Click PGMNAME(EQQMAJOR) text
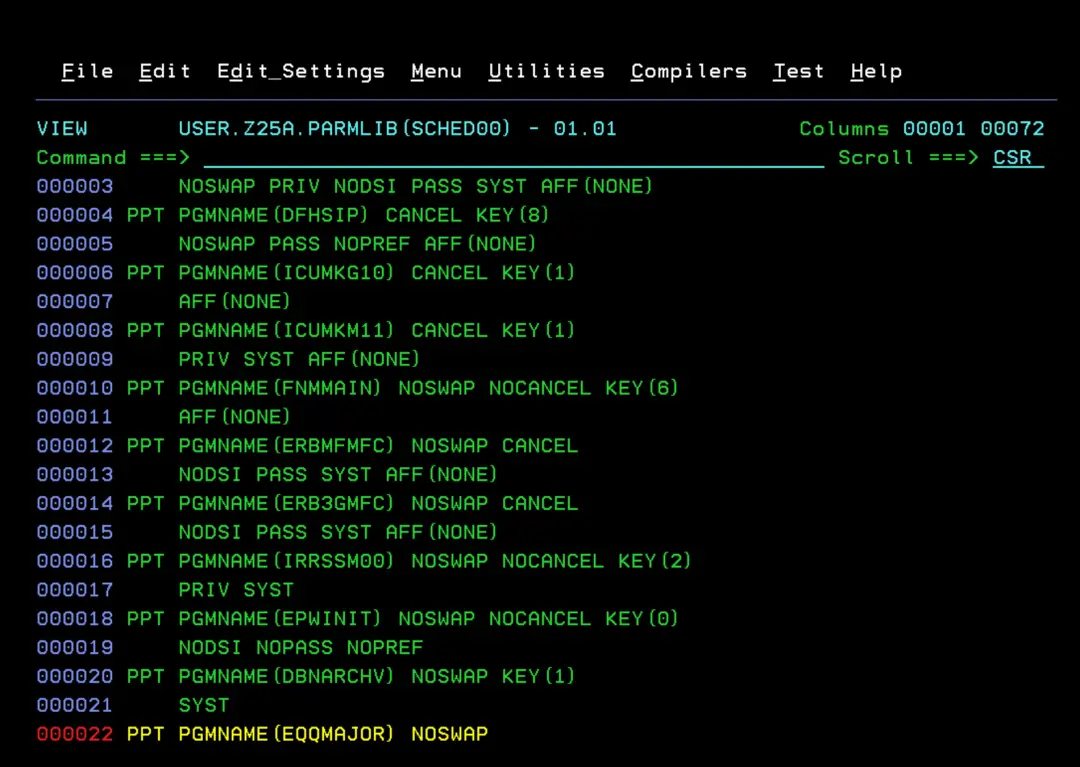This screenshot has height=767, width=1080. [x=287, y=735]
